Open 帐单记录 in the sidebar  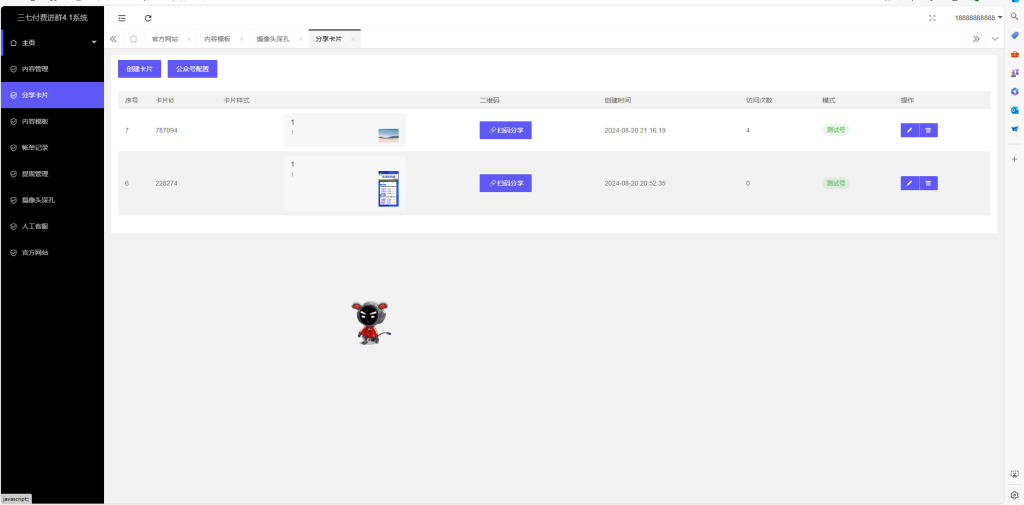point(35,147)
